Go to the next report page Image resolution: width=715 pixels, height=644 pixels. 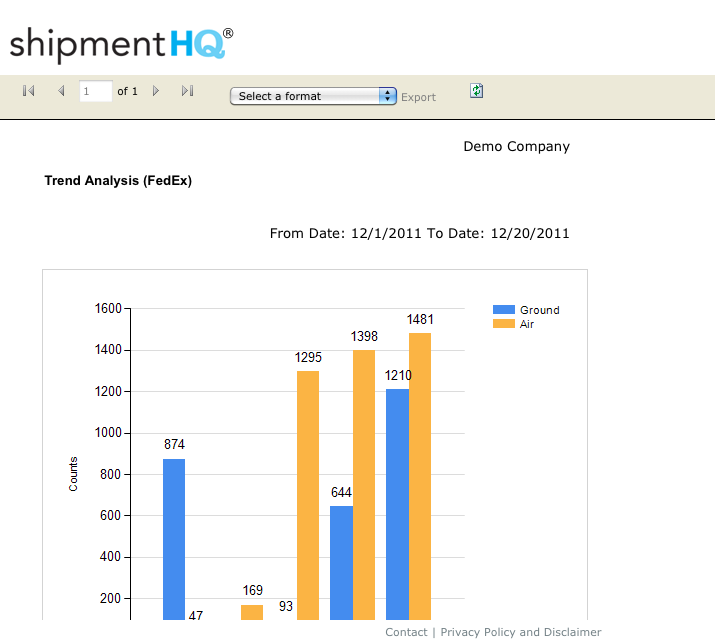[156, 91]
